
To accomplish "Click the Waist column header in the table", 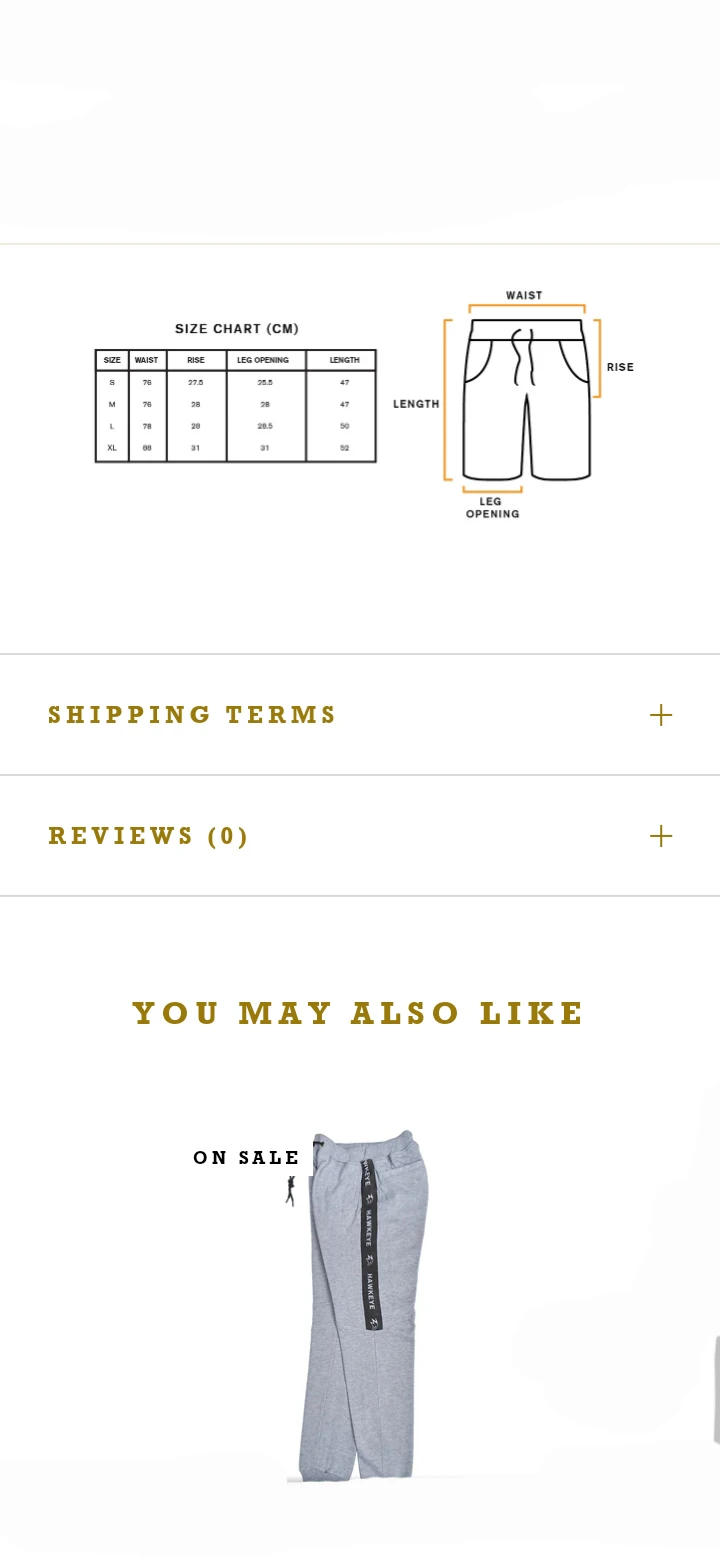I will click(x=147, y=360).
